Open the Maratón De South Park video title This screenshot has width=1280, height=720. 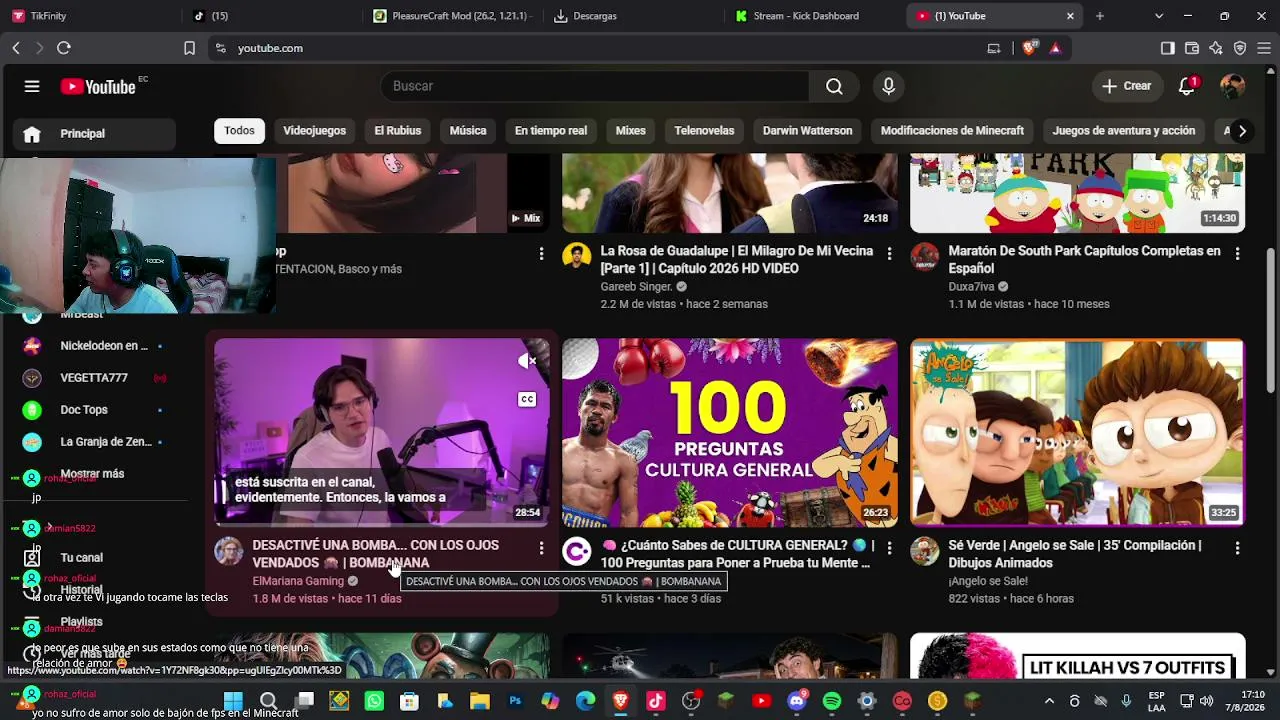1084,260
